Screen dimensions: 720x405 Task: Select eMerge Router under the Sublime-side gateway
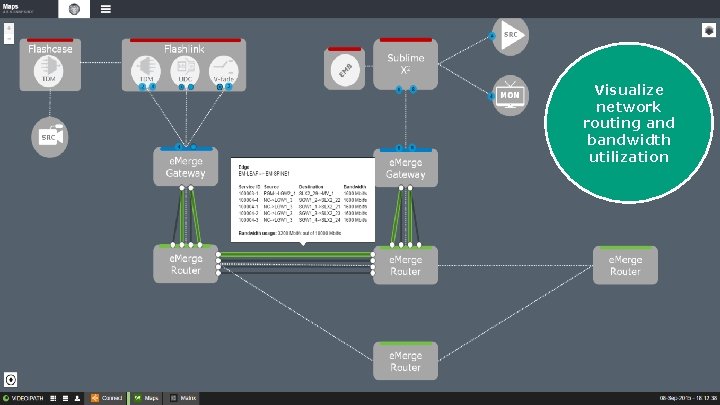point(405,265)
